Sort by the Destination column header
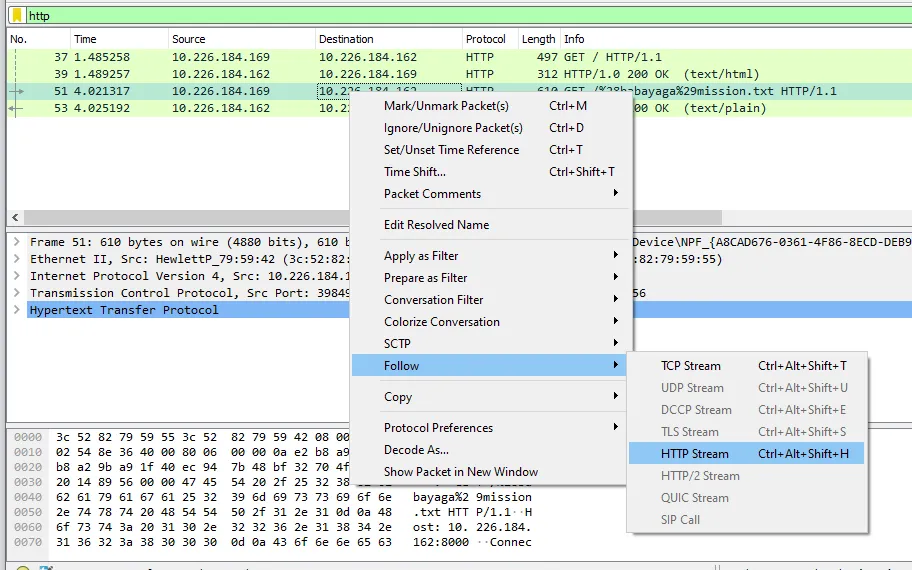Image resolution: width=912 pixels, height=570 pixels. (389, 39)
